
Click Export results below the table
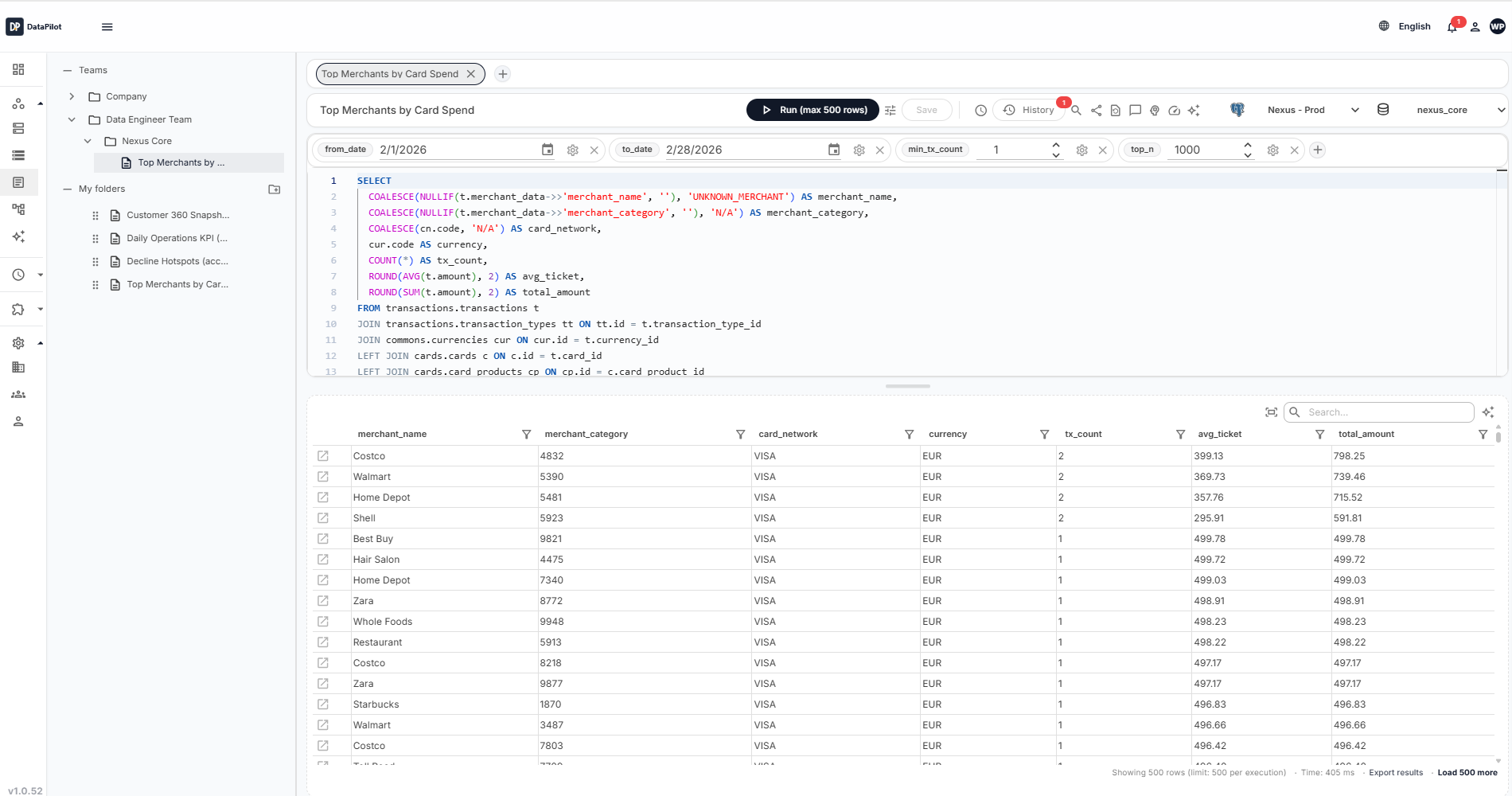click(x=1395, y=772)
